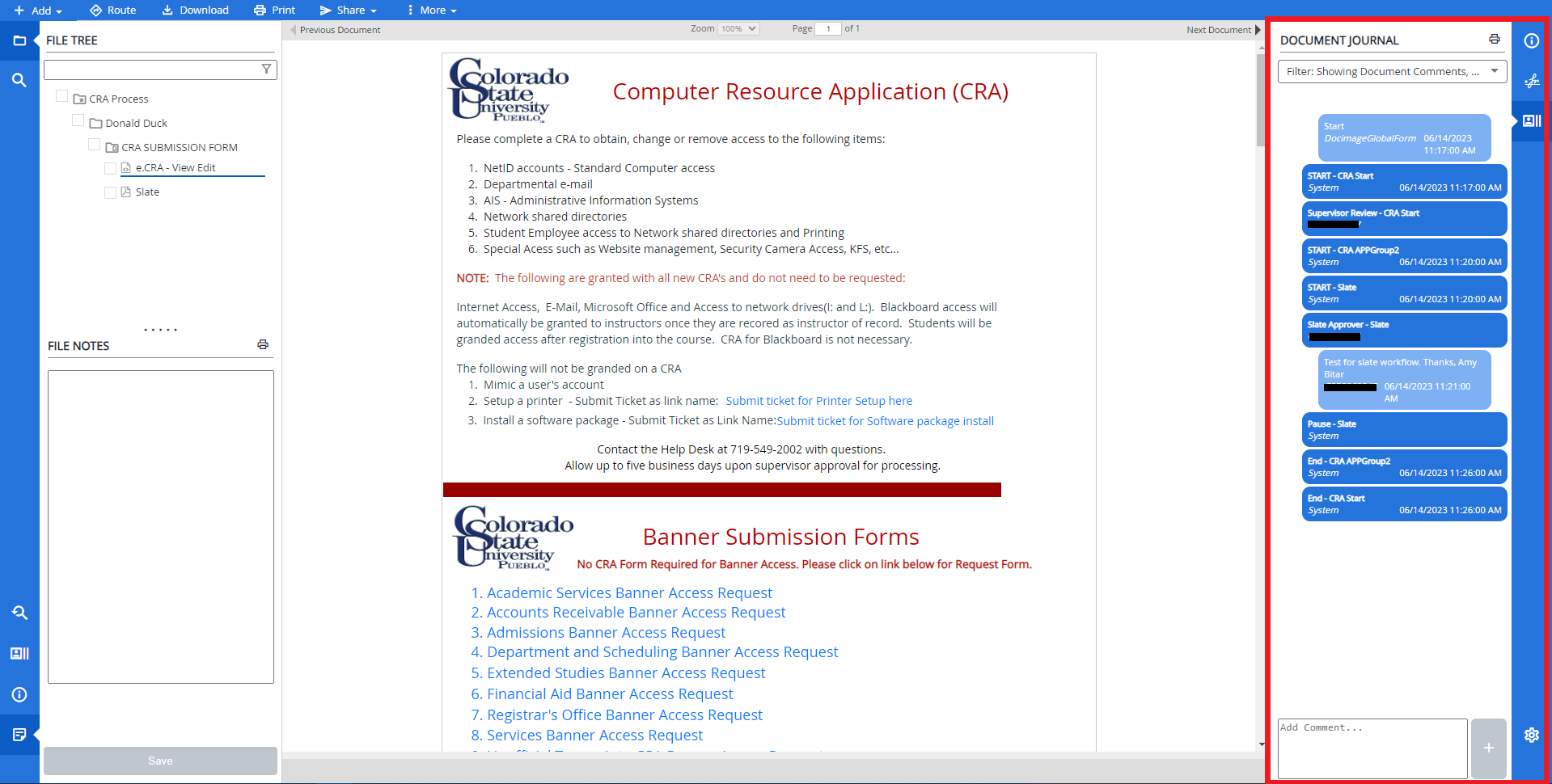Click the Print toolbar button
This screenshot has height=784, width=1552.
[274, 11]
